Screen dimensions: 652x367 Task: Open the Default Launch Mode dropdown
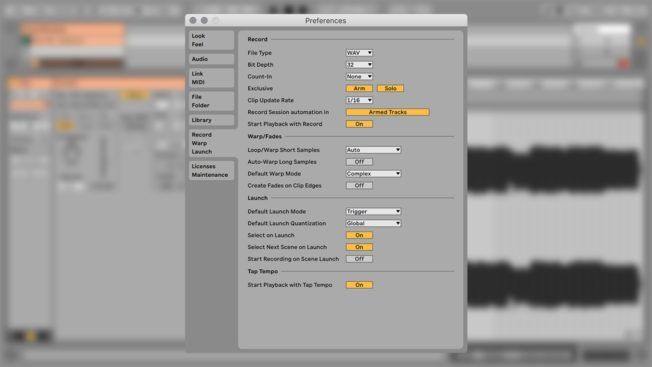pos(373,212)
